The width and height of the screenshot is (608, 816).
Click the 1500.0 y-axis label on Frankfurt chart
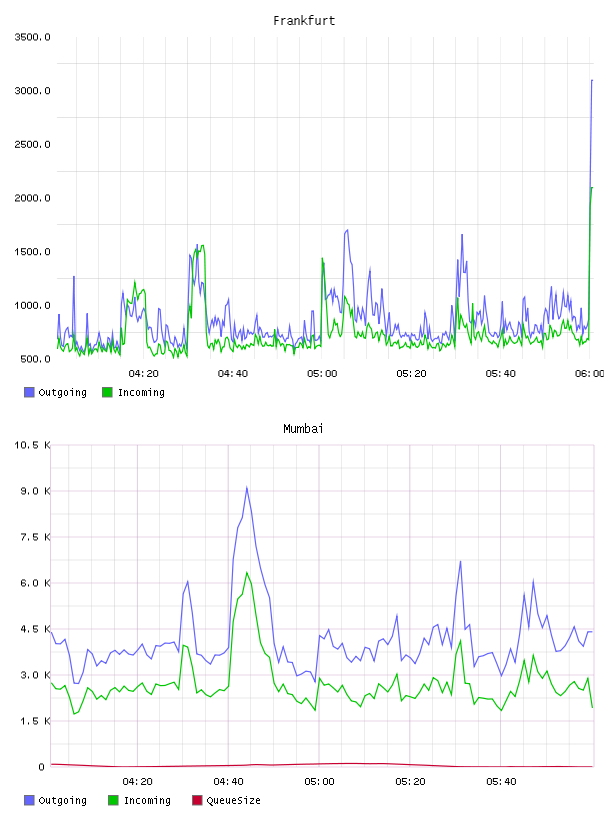(32, 252)
